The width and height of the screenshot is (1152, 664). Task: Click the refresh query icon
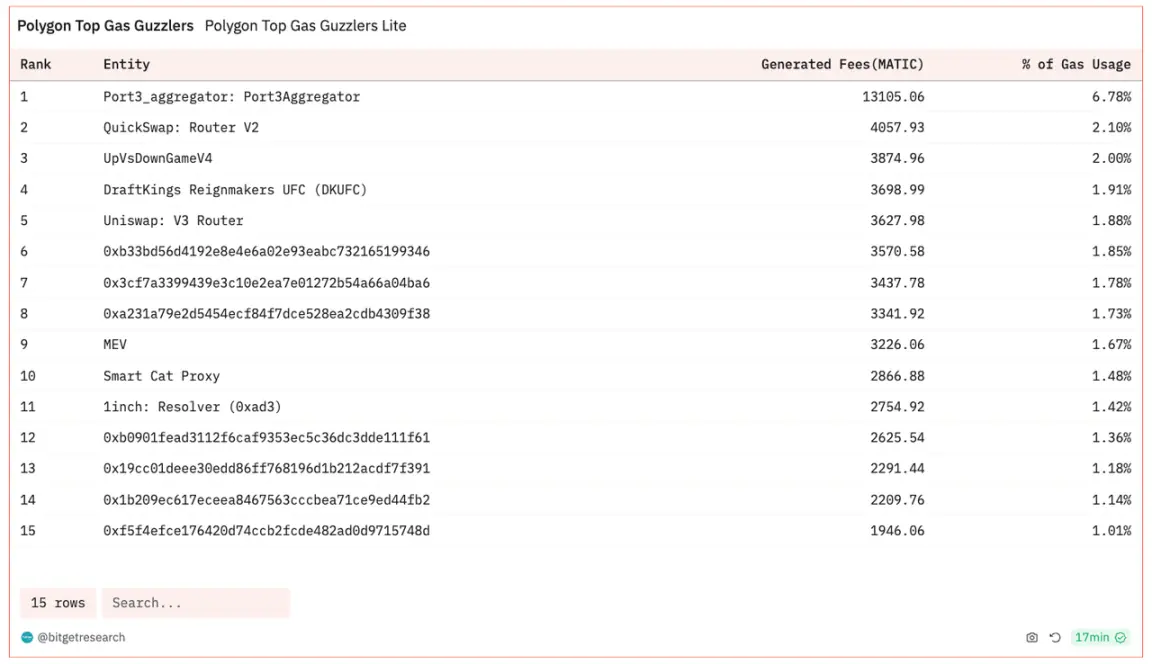[1055, 637]
